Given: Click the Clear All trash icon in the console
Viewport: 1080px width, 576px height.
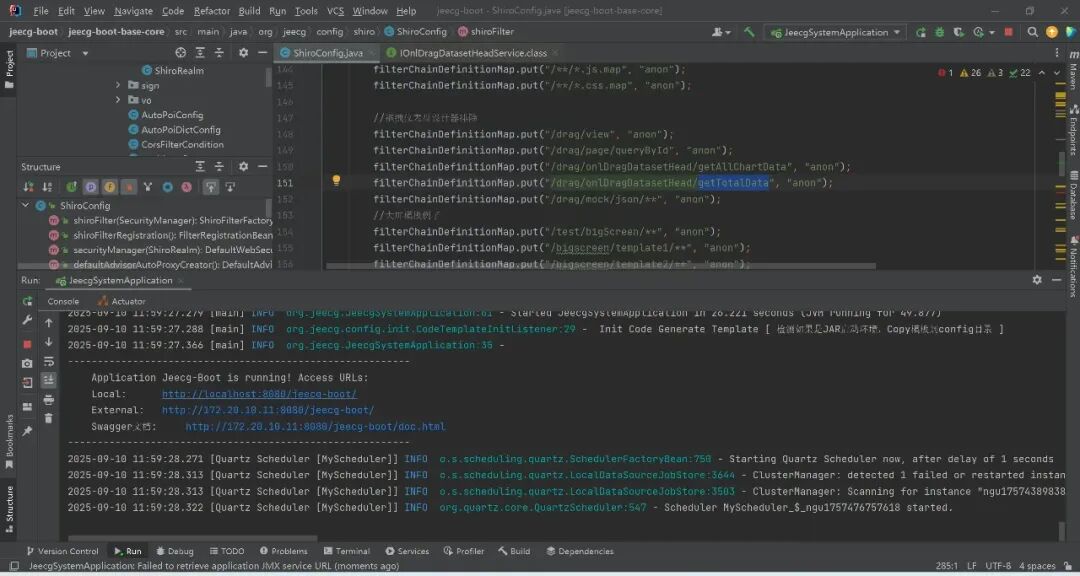Looking at the screenshot, I should 48,417.
